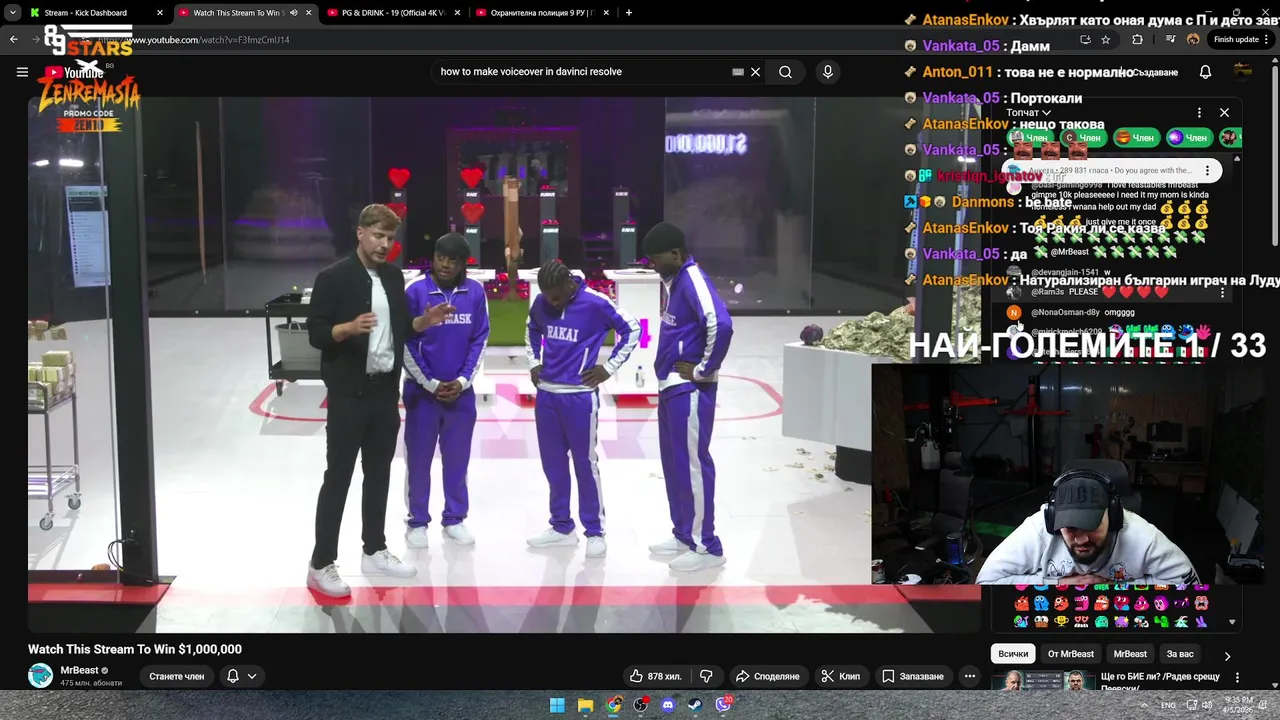Expand the Топчат chat mode dropdown

[x=1028, y=113]
